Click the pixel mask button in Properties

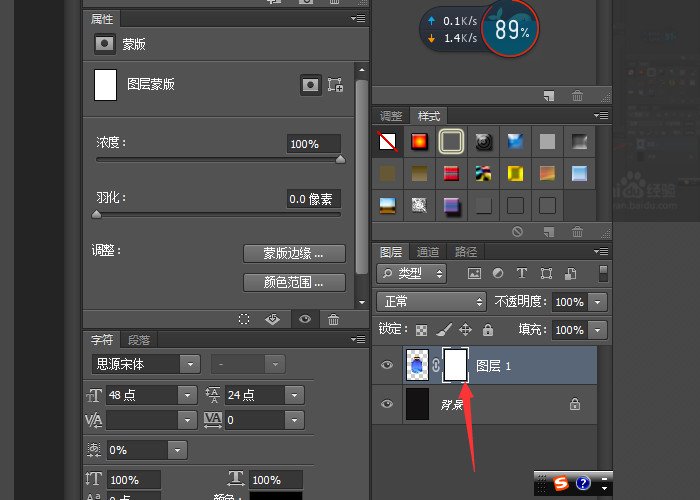pyautogui.click(x=311, y=85)
